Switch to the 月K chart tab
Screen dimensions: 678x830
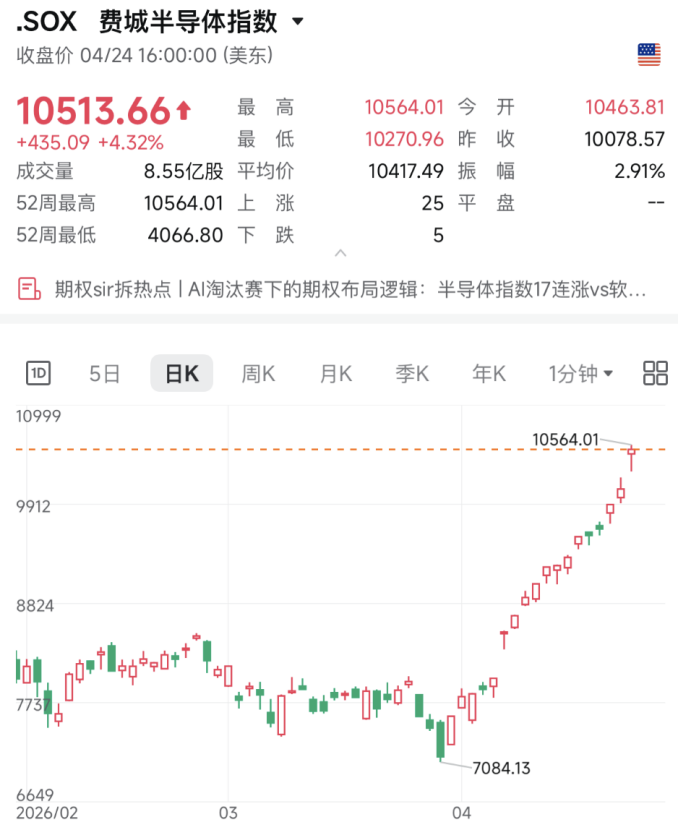pyautogui.click(x=335, y=374)
